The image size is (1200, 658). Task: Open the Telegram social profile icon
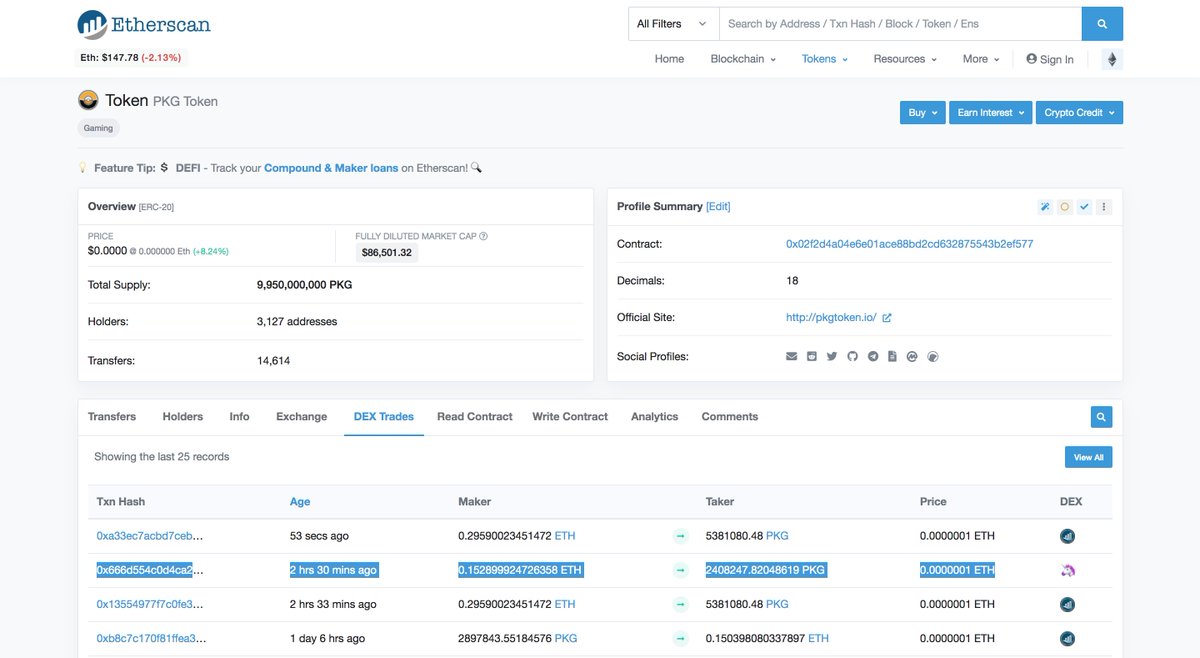coord(873,356)
